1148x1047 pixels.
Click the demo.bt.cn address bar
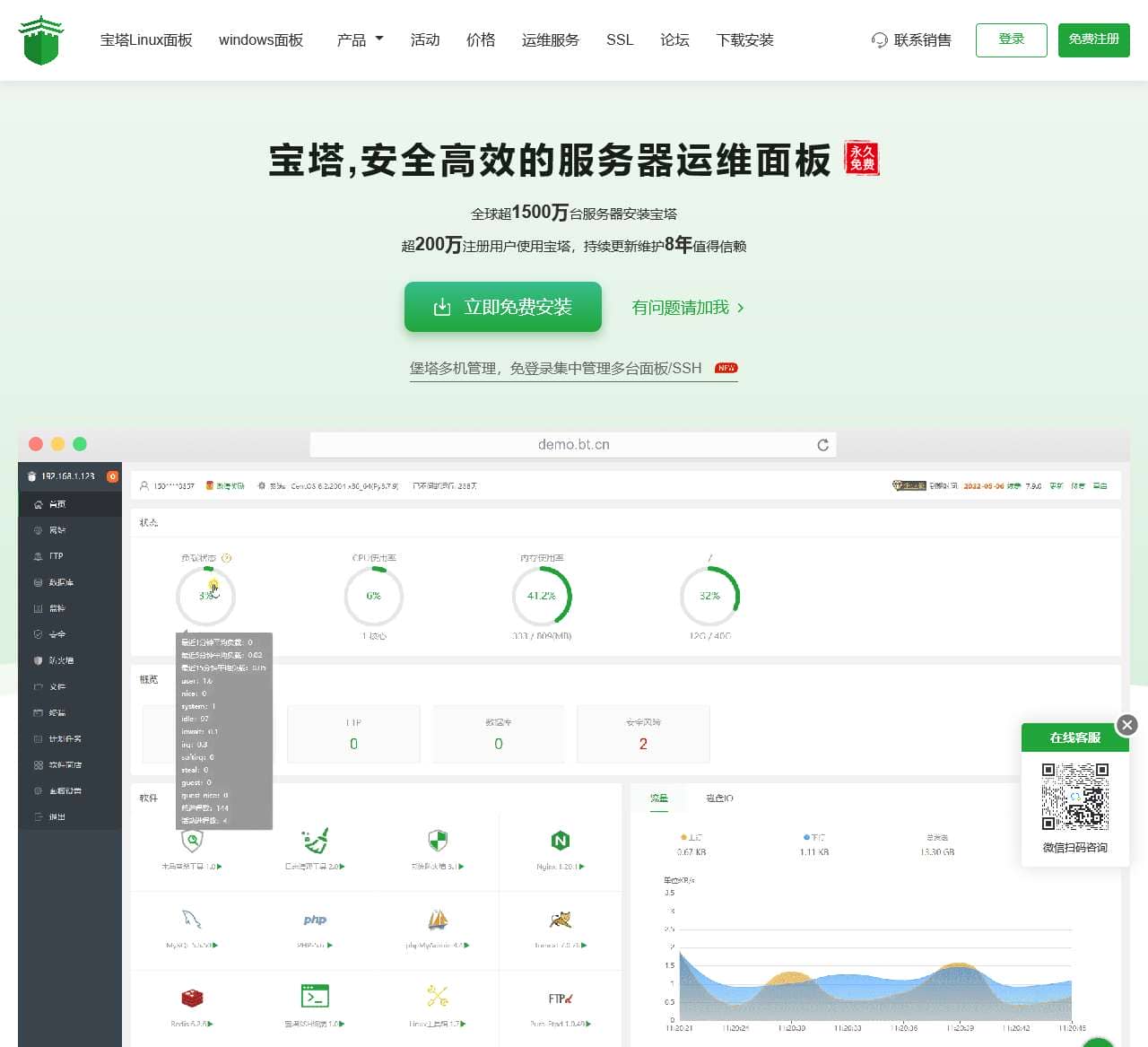click(573, 445)
